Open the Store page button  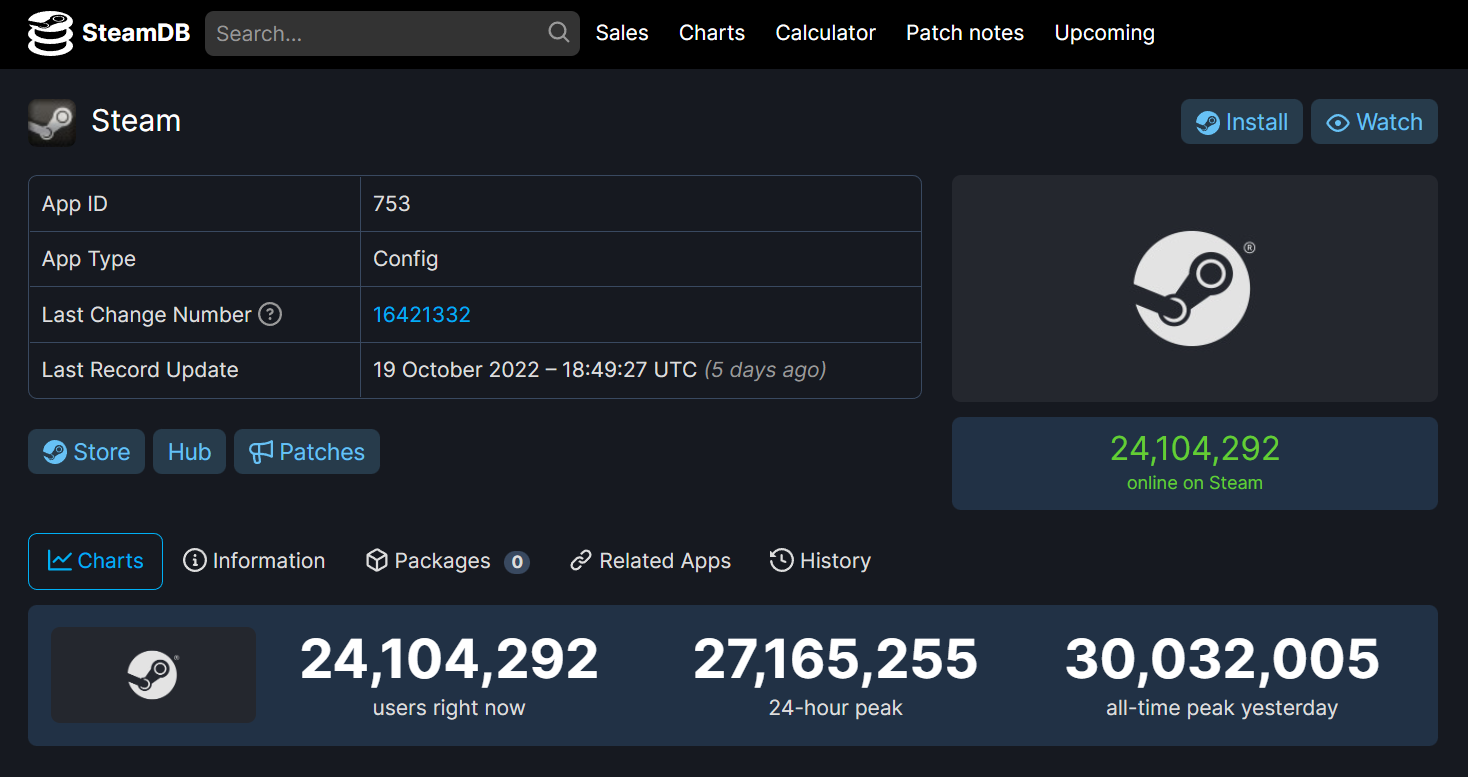86,452
